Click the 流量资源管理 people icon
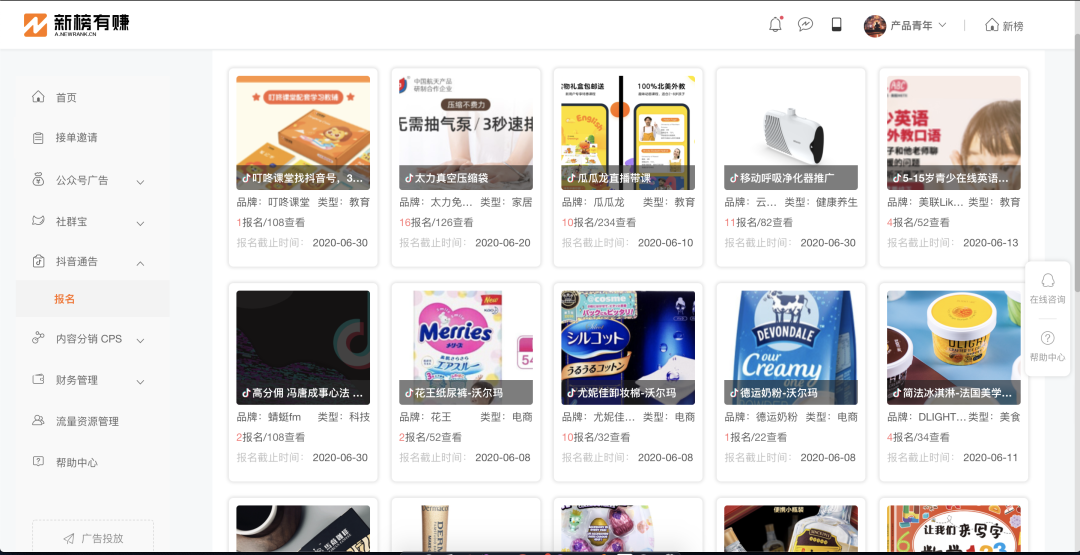The width and height of the screenshot is (1080, 555). pos(39,420)
